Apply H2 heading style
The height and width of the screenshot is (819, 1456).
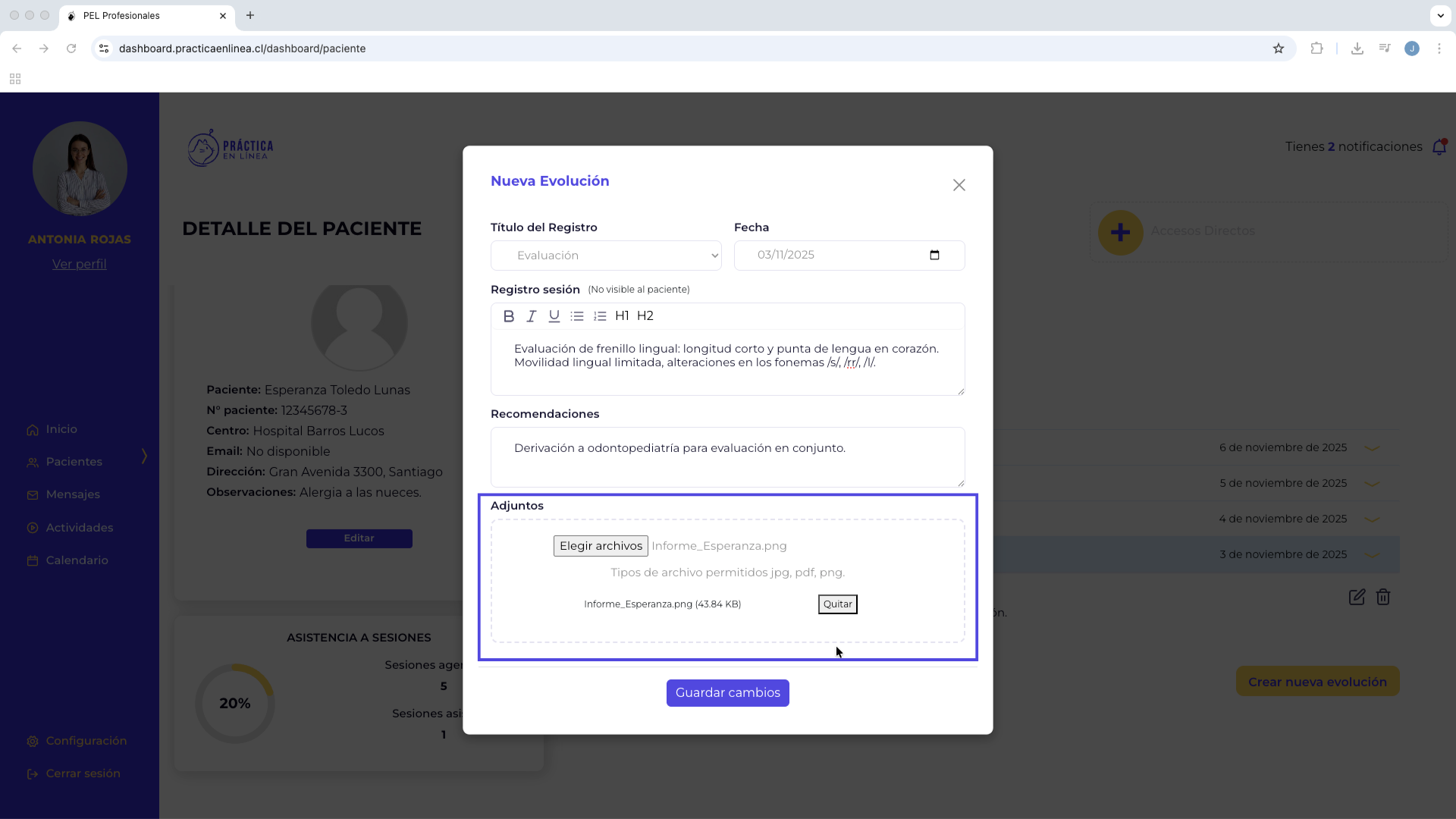pyautogui.click(x=645, y=316)
